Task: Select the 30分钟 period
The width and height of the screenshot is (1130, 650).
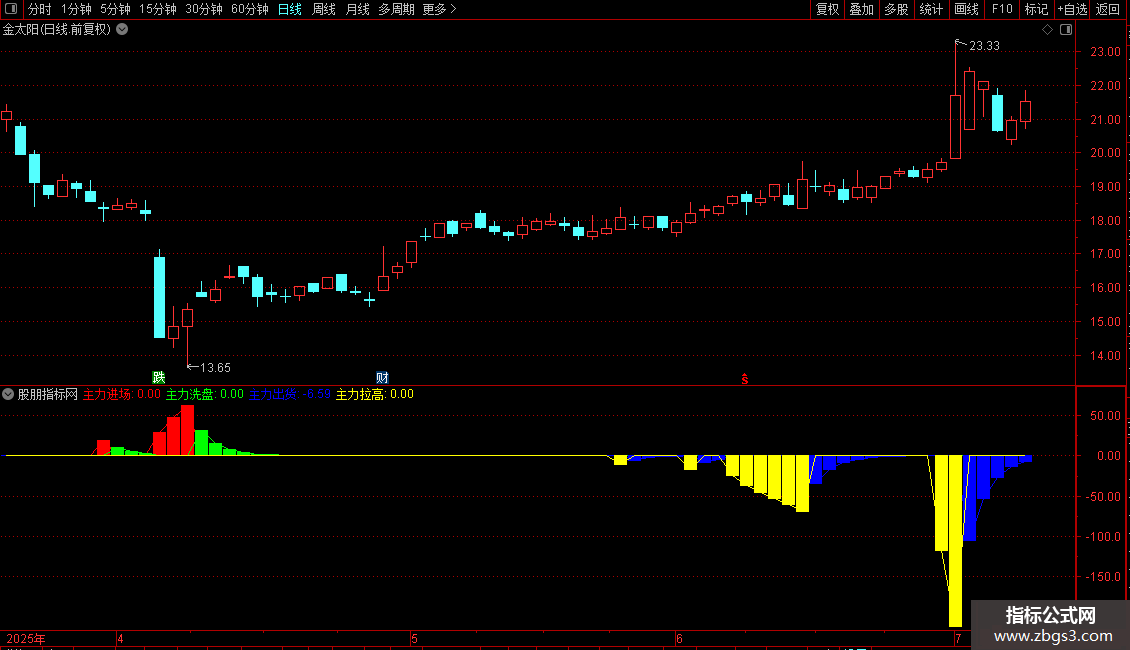Action: coord(203,9)
